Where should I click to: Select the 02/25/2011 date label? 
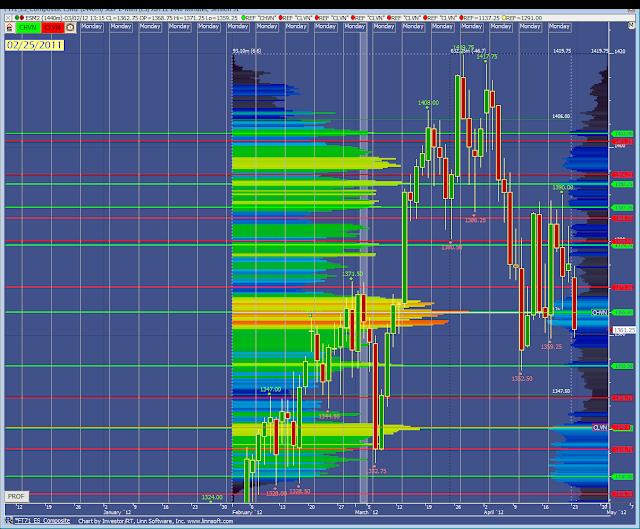[34, 45]
